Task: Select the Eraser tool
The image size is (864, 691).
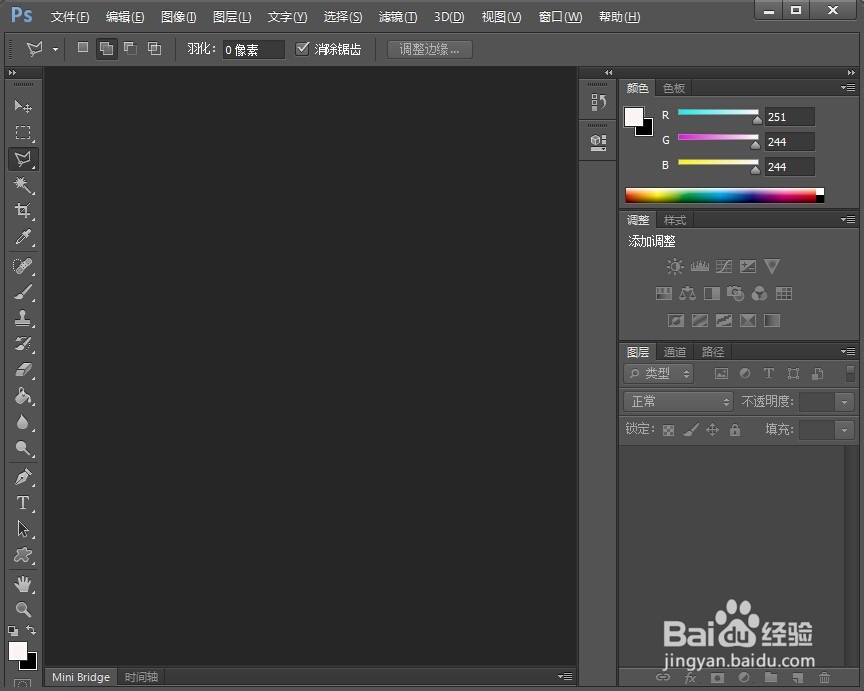Action: click(23, 370)
